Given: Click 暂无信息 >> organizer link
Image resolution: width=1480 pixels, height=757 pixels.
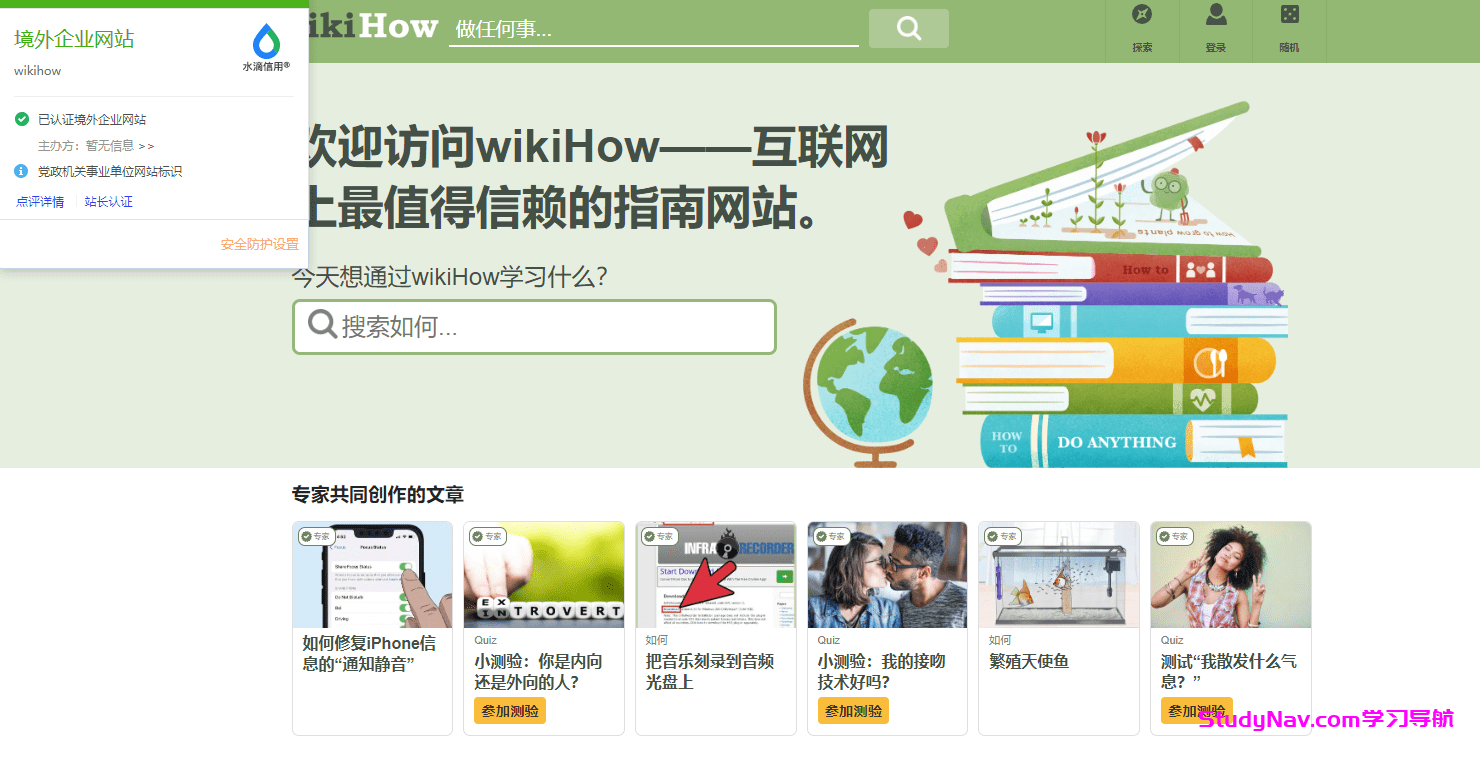Looking at the screenshot, I should 120,145.
